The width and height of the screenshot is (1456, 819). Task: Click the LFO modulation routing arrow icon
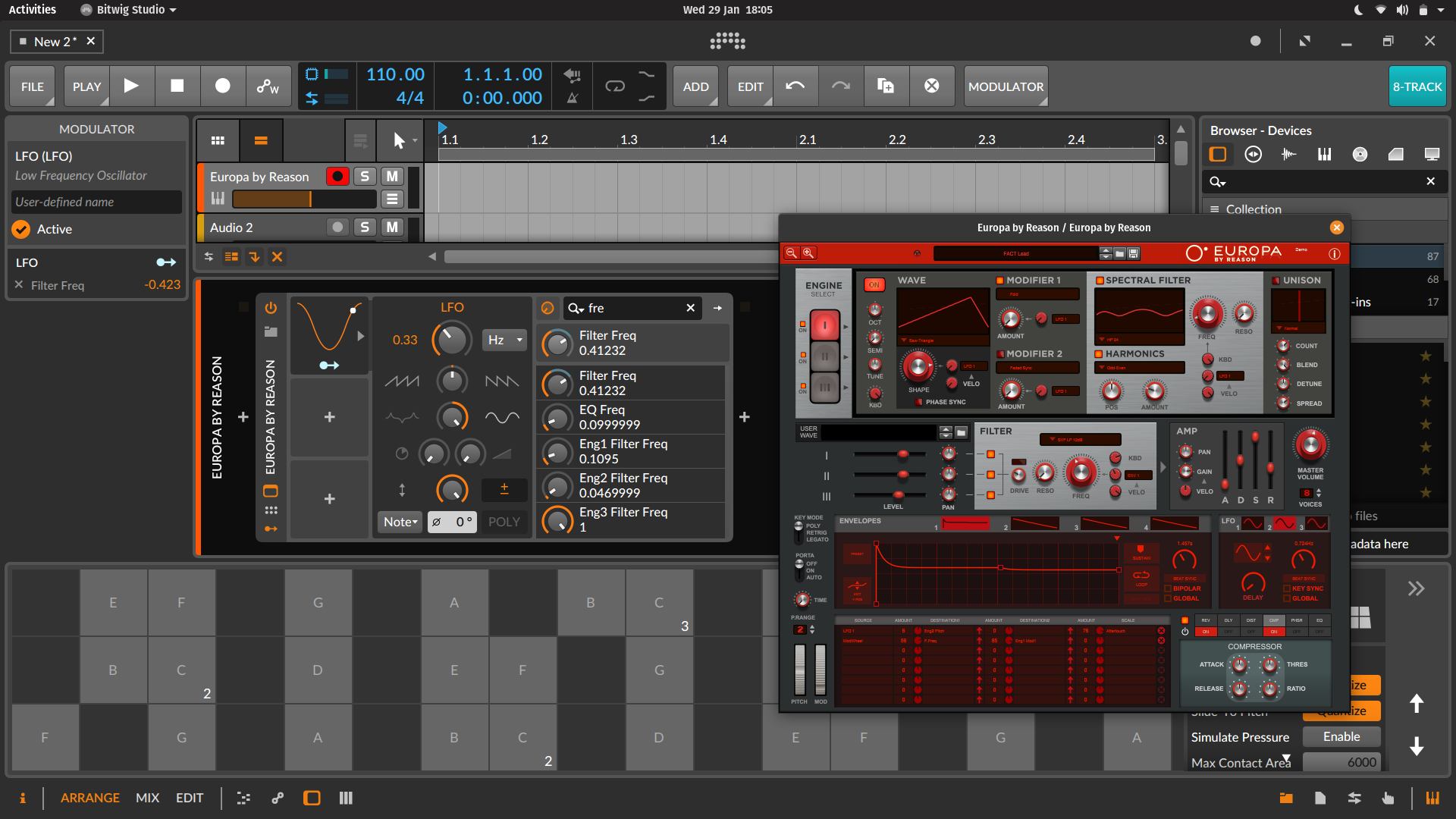pyautogui.click(x=166, y=262)
